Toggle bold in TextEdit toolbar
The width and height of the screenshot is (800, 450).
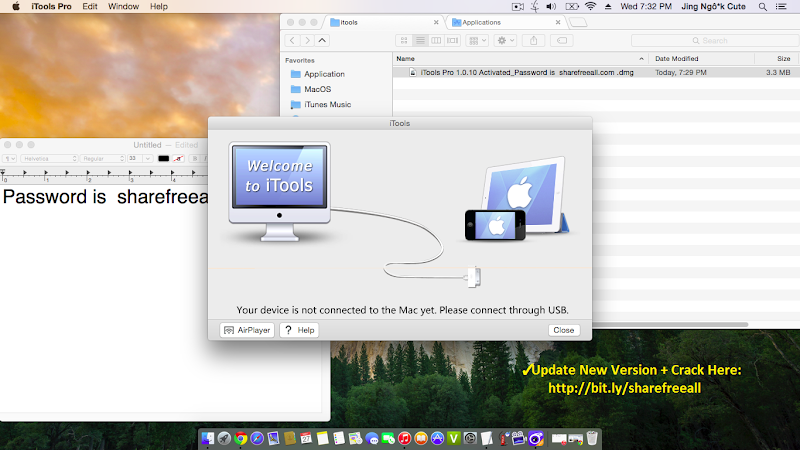194,159
